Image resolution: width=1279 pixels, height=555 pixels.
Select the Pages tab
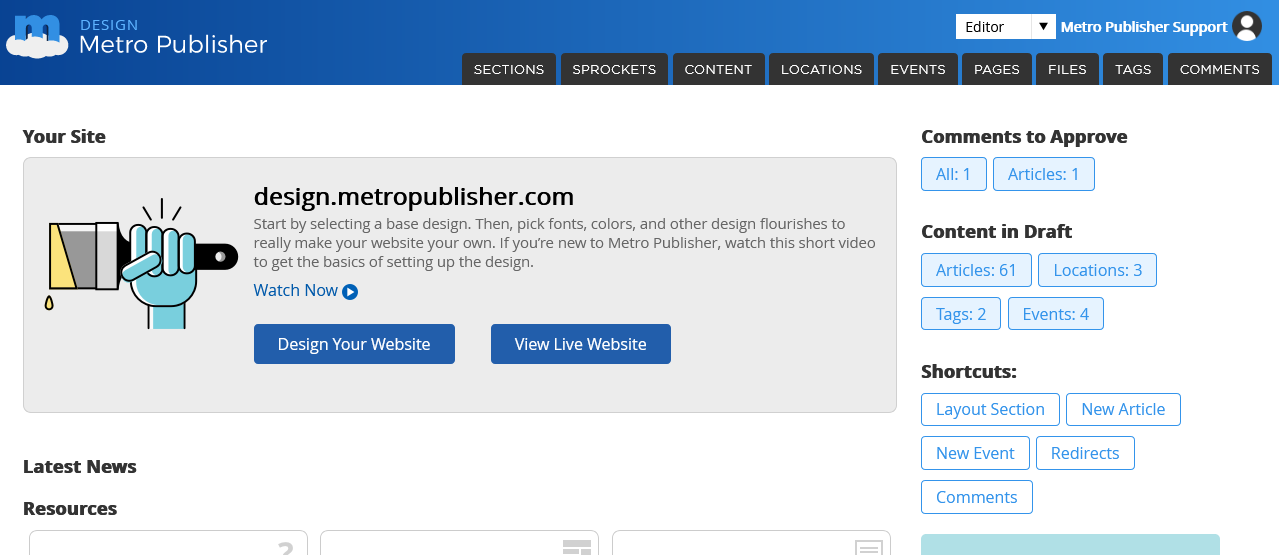coord(997,69)
